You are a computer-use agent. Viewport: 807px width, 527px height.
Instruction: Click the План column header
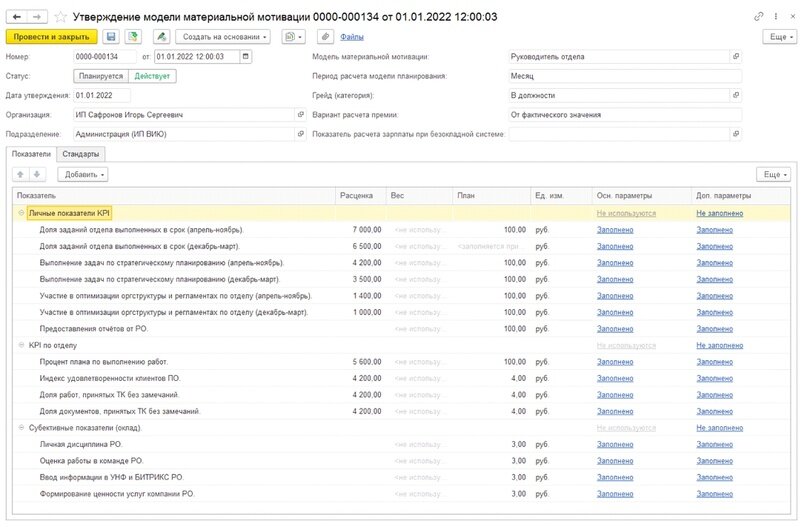pos(492,196)
